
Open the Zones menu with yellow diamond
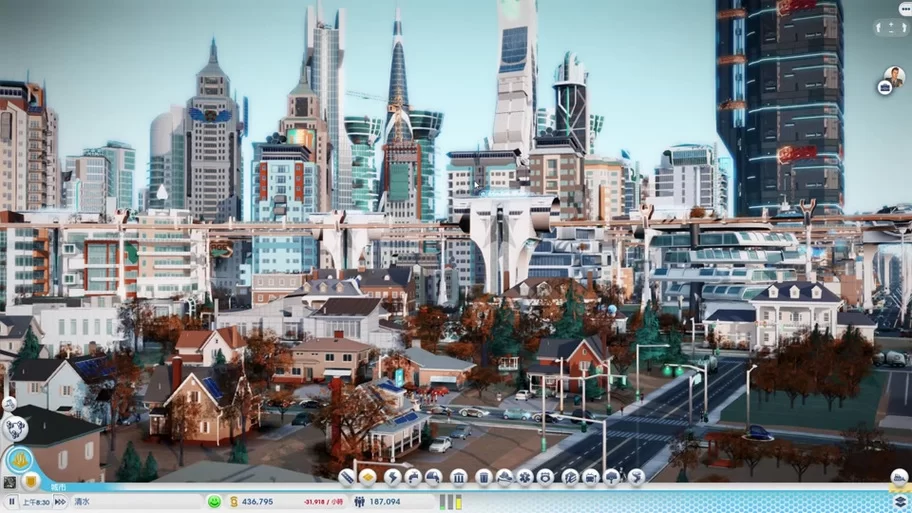pos(368,478)
